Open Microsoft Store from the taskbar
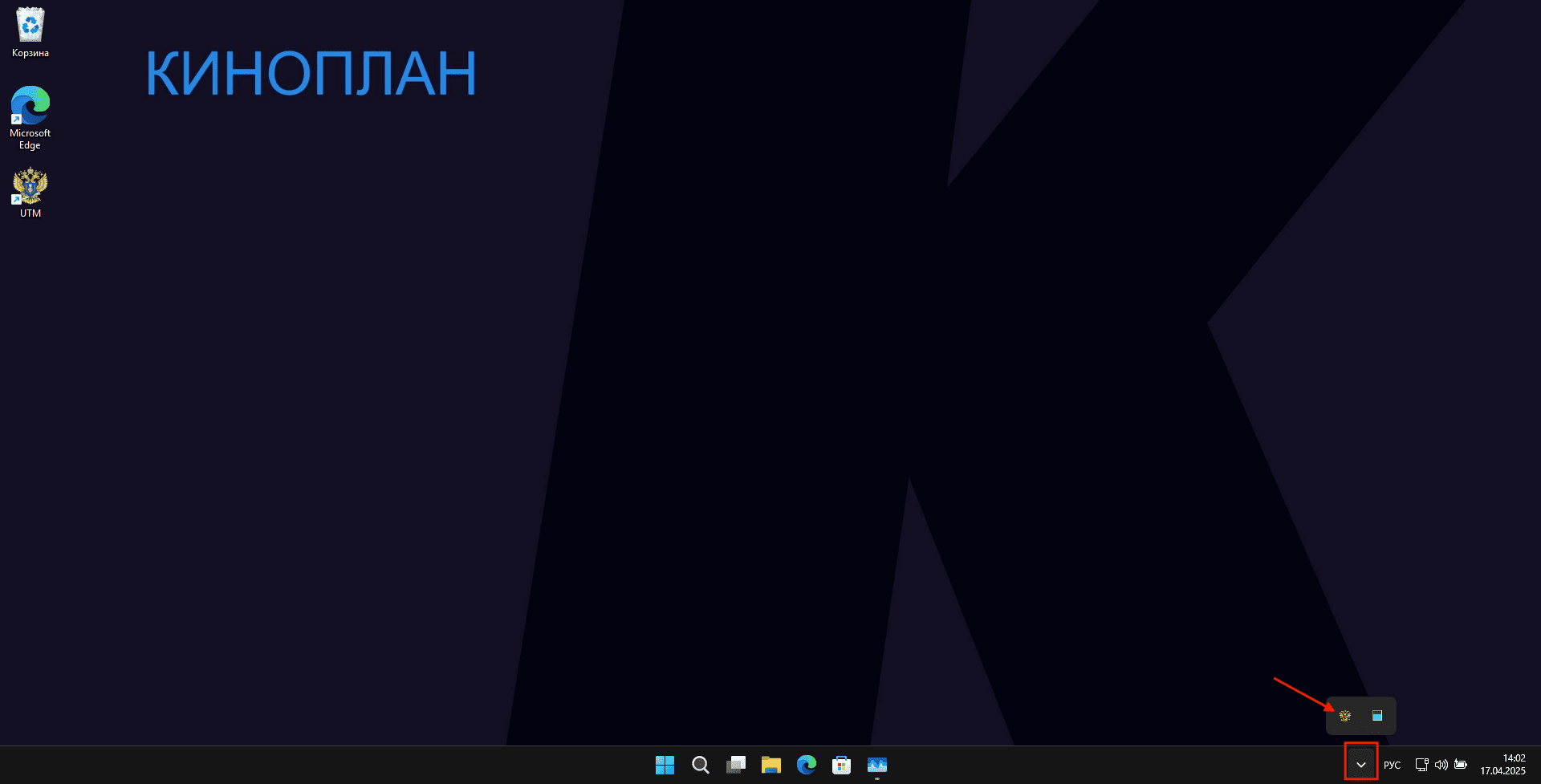The height and width of the screenshot is (784, 1541). coord(841,765)
